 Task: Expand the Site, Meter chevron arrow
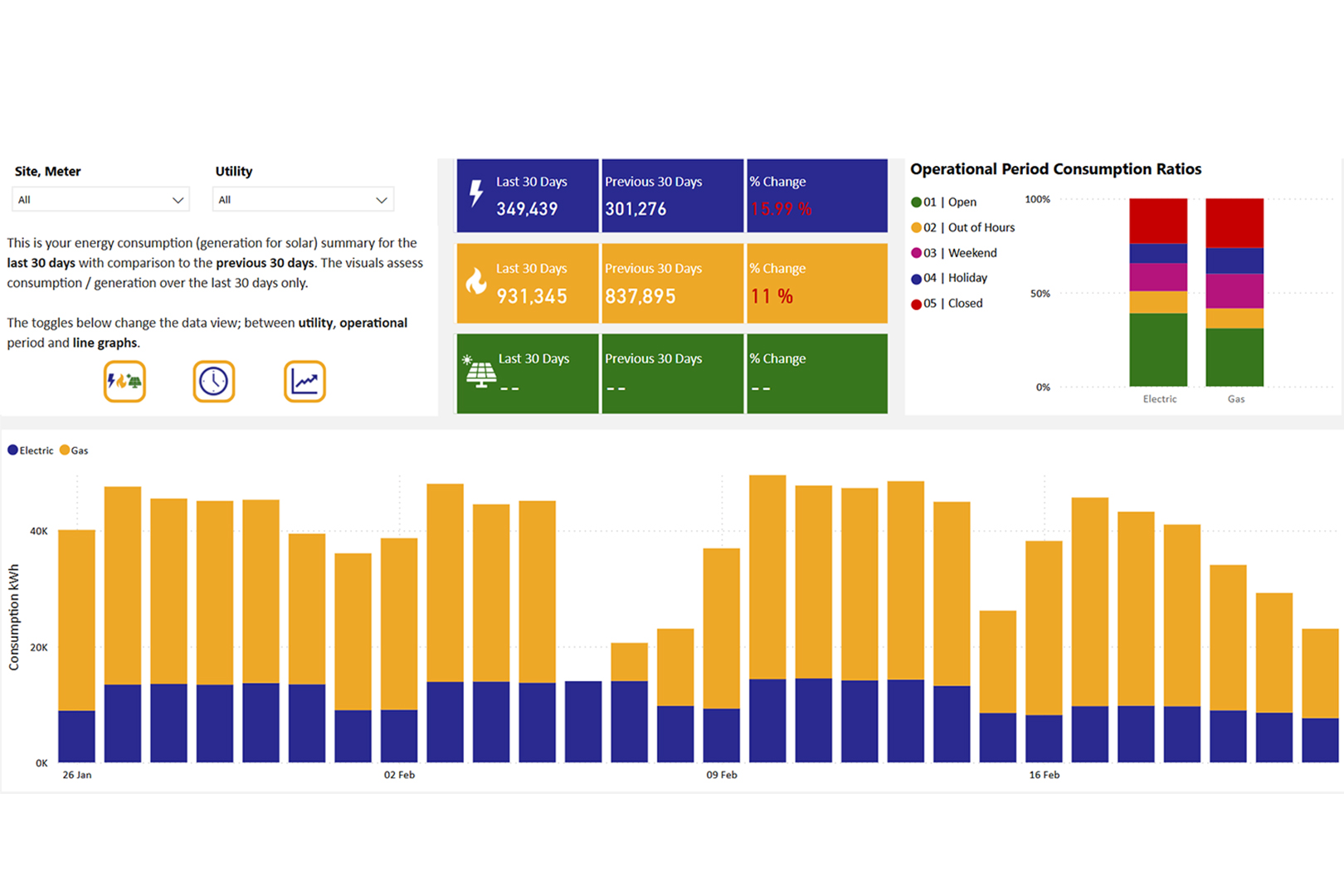click(x=178, y=200)
